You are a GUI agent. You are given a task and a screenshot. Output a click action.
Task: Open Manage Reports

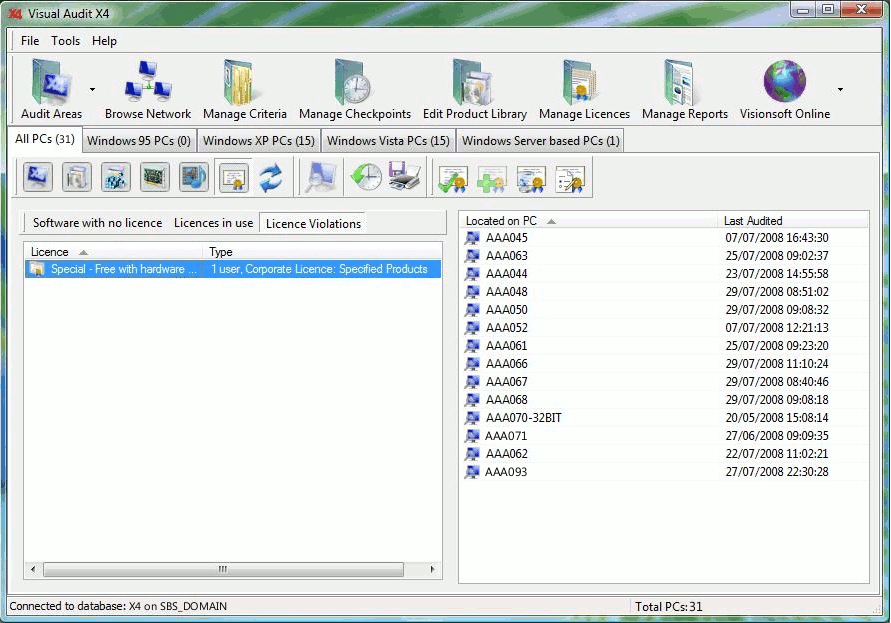click(x=685, y=90)
